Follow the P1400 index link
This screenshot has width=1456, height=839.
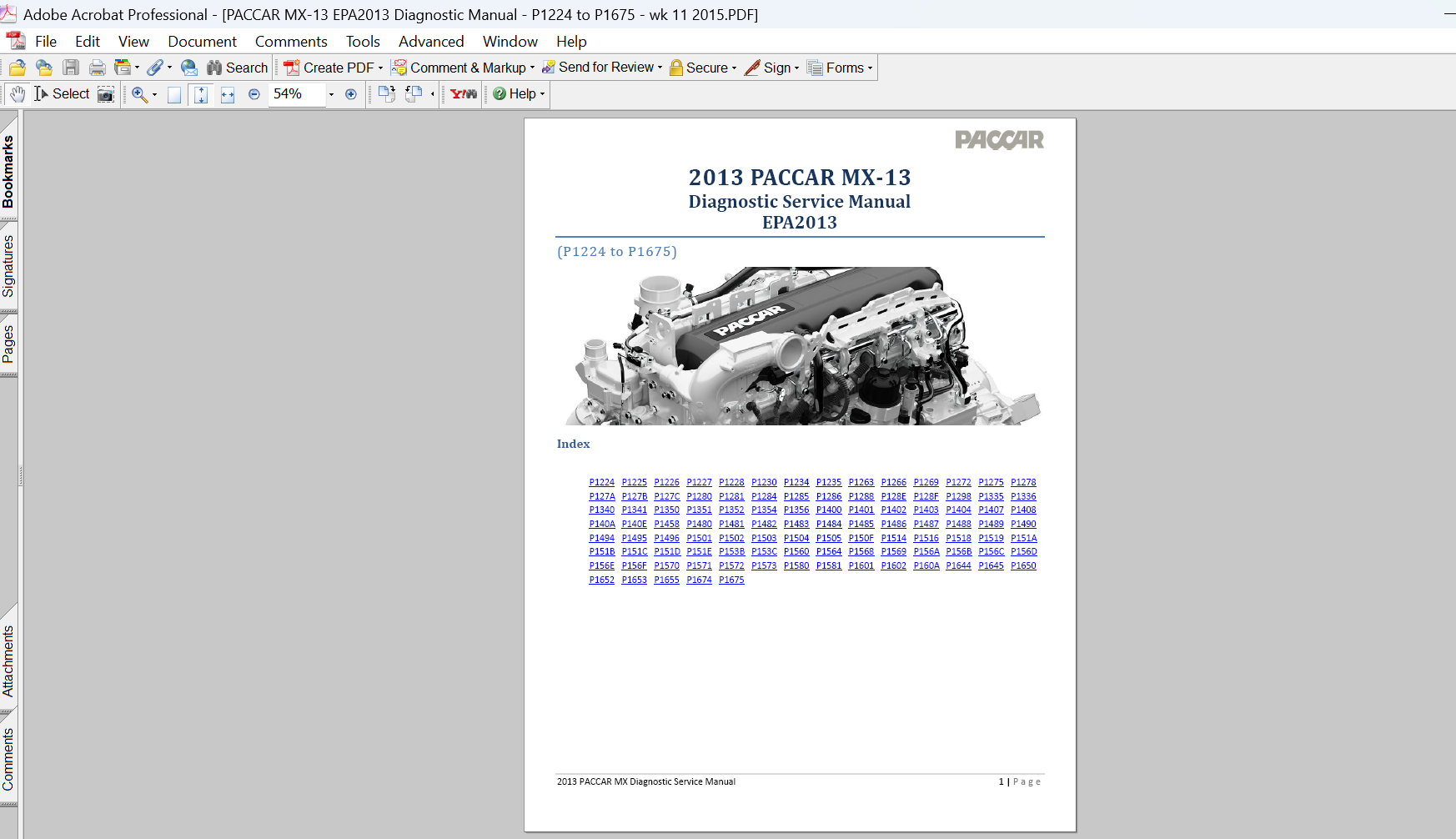(x=829, y=510)
